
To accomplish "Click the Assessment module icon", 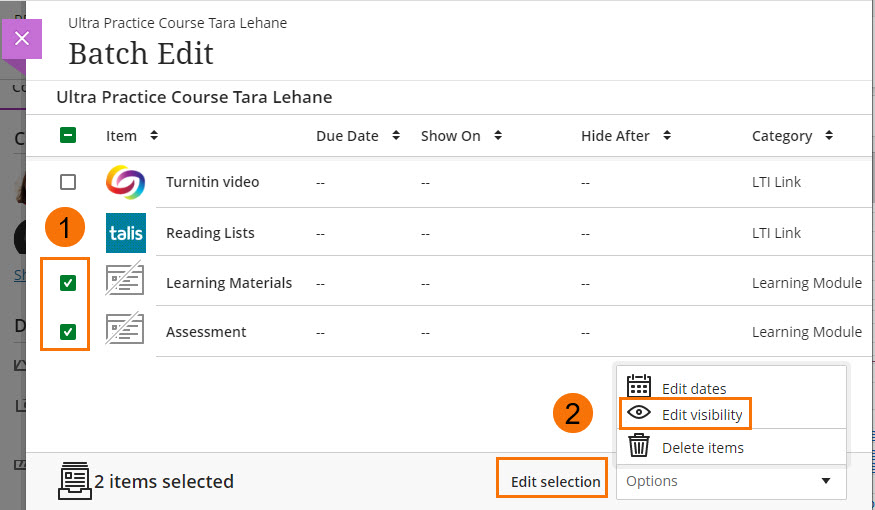I will (125, 331).
